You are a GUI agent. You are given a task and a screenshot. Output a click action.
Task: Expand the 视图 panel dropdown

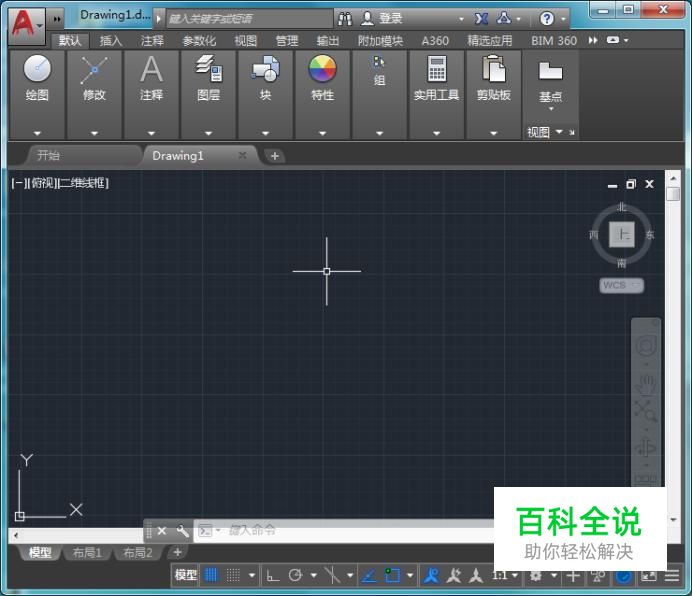pos(559,132)
